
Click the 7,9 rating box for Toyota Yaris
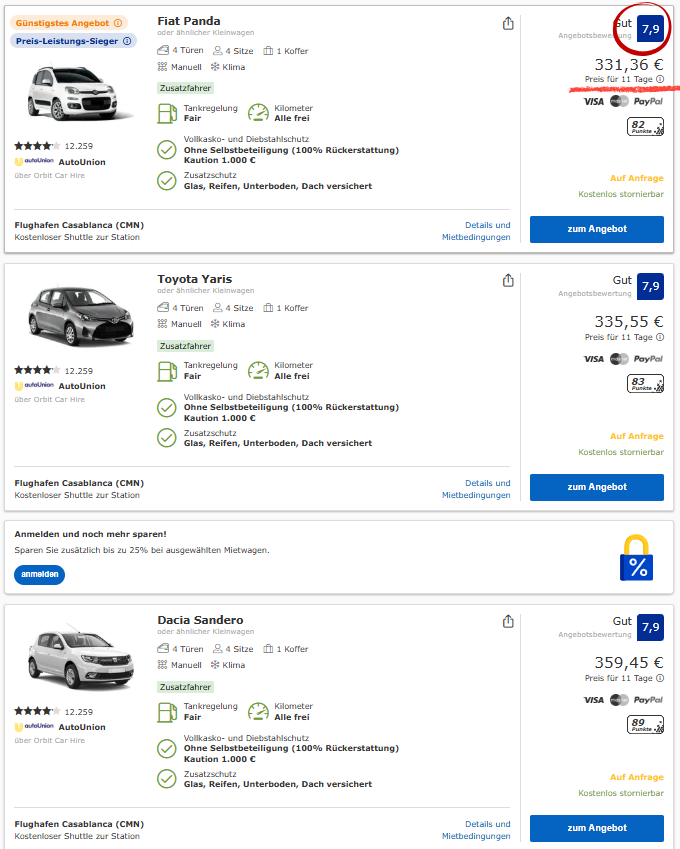click(650, 287)
